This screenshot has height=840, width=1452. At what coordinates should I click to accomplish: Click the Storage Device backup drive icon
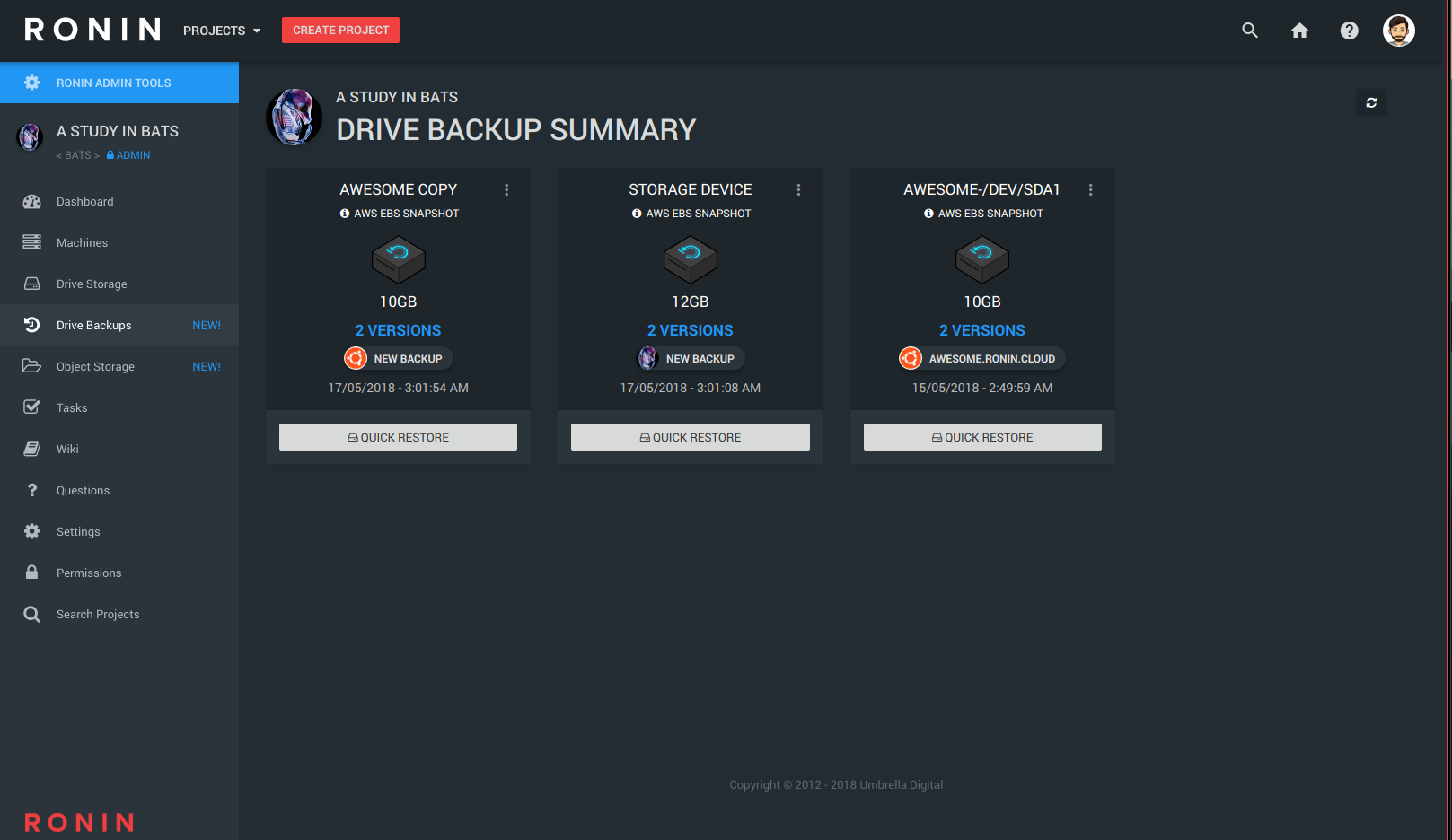(x=690, y=259)
